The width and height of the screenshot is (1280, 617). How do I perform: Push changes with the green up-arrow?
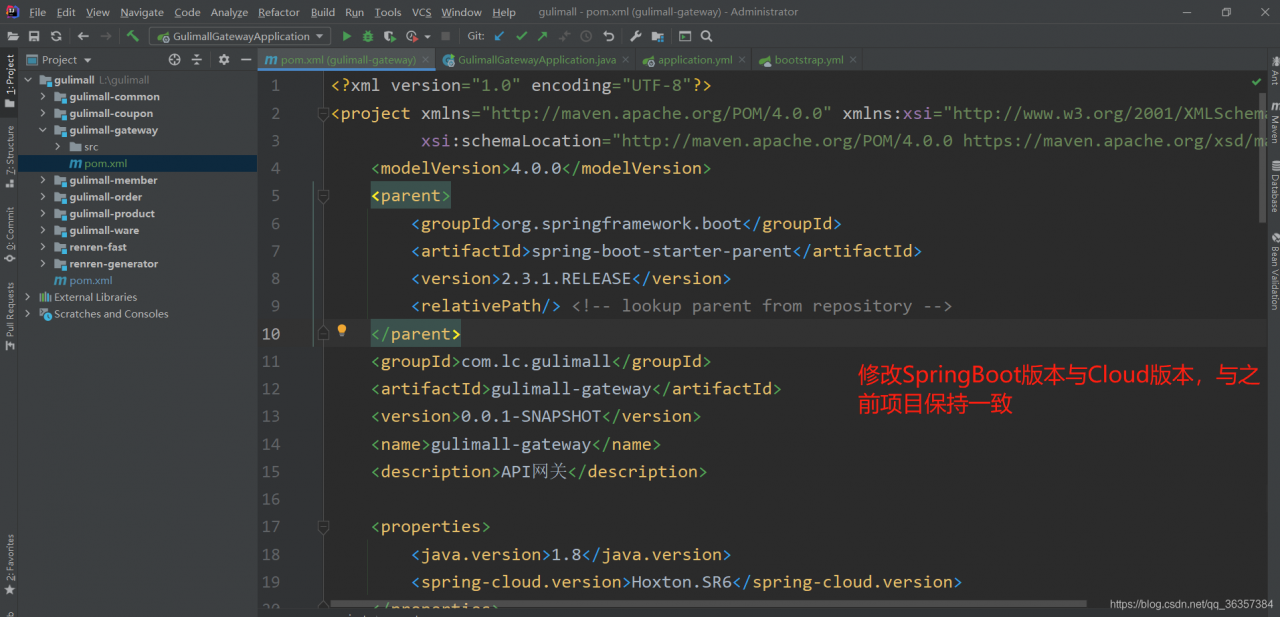(x=542, y=36)
